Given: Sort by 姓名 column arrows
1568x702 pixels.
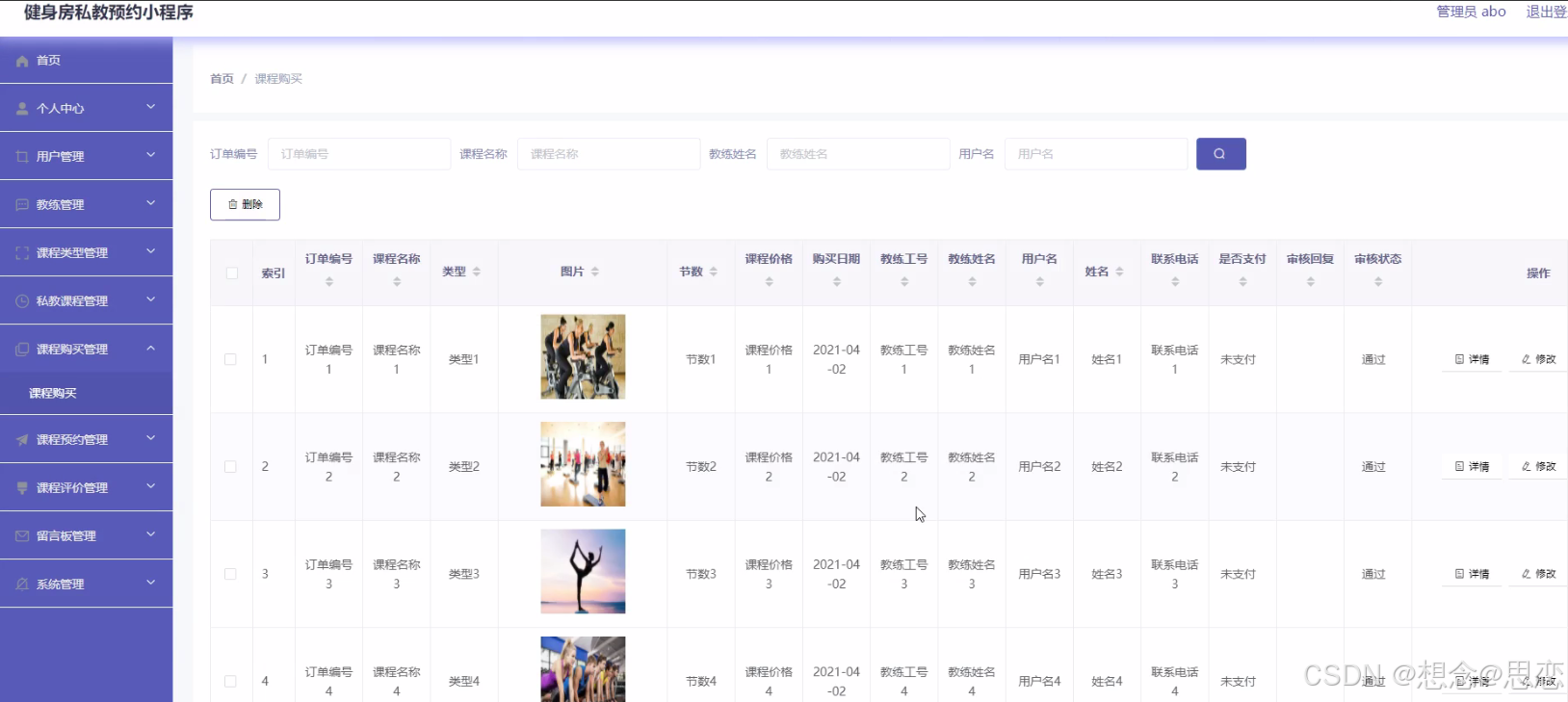Looking at the screenshot, I should (x=1119, y=273).
